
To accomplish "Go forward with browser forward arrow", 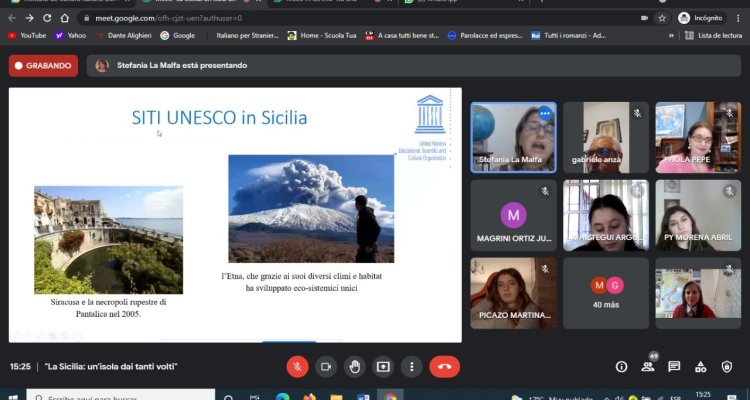I will 30,18.
